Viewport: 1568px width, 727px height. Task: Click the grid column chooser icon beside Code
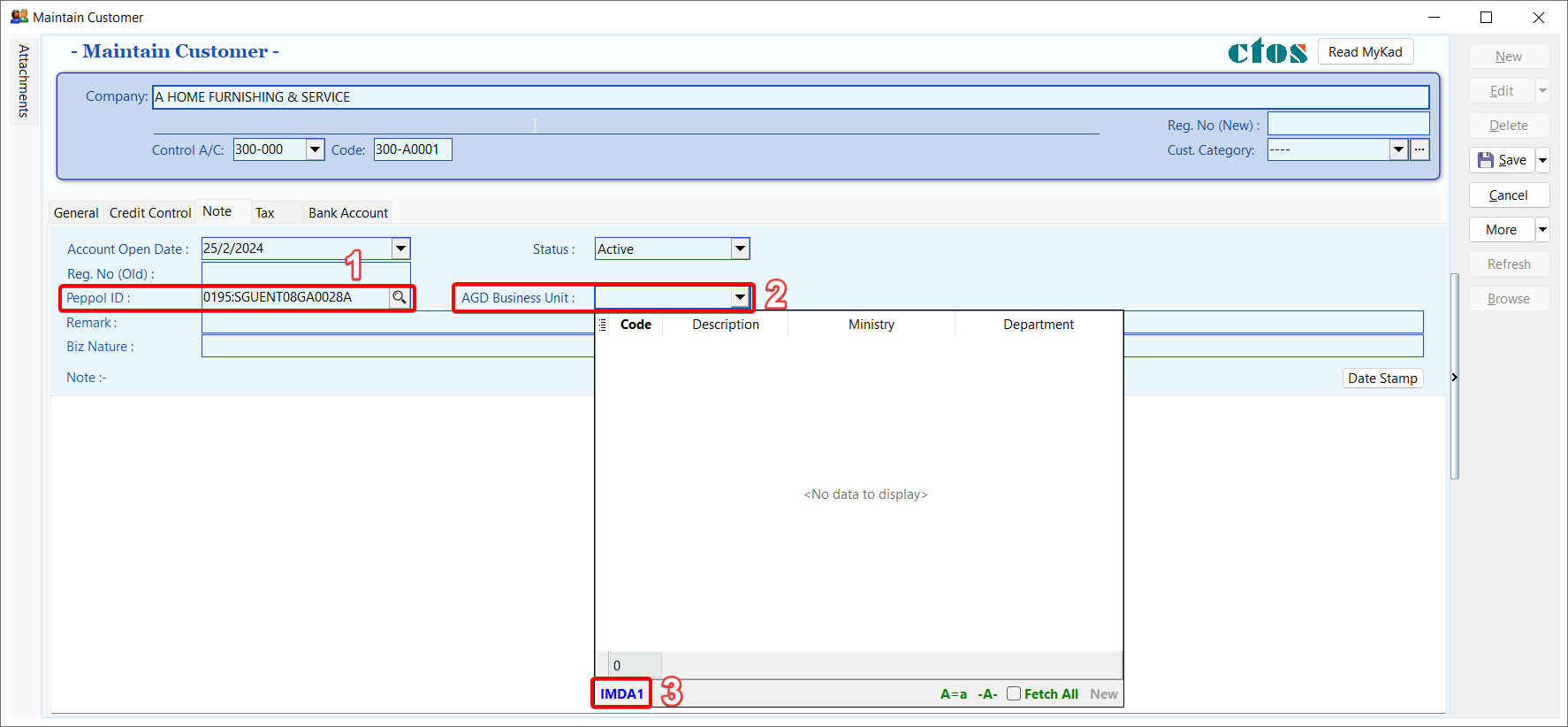click(603, 325)
